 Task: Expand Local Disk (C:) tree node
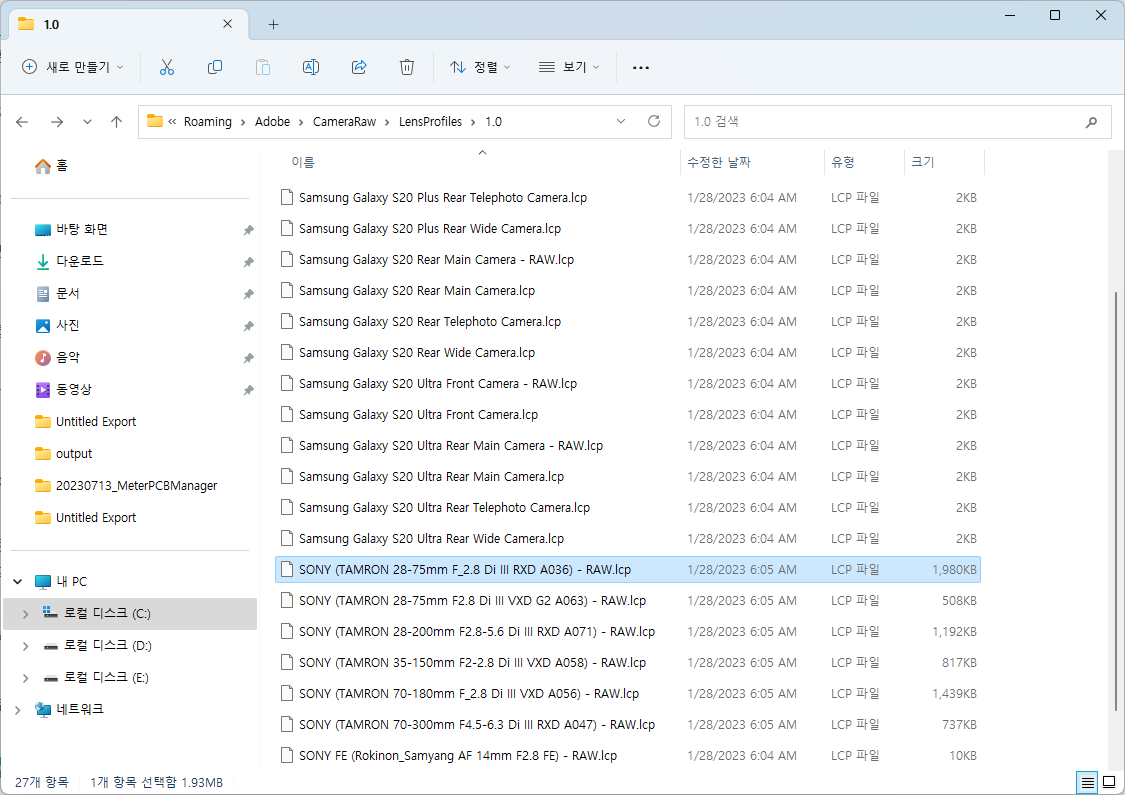click(x=25, y=613)
